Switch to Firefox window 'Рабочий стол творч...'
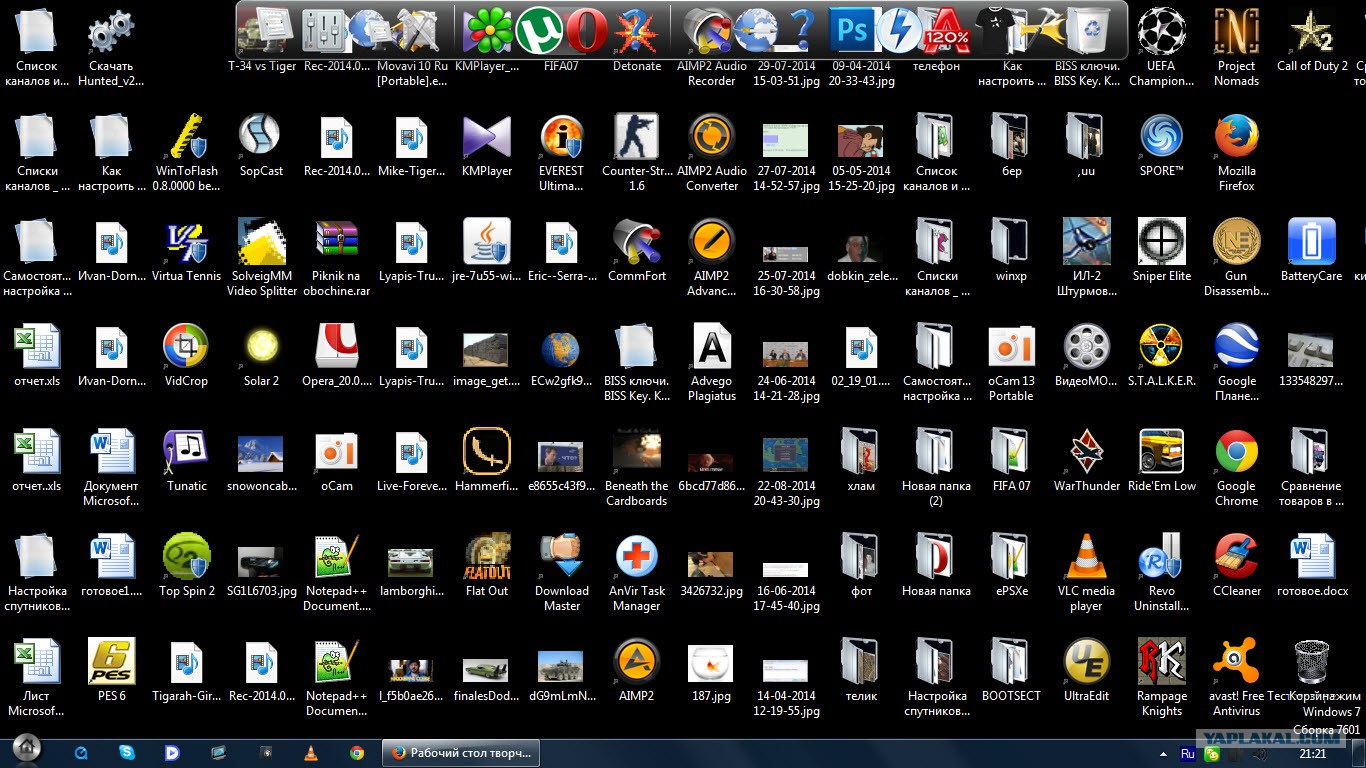This screenshot has height=768, width=1366. pyautogui.click(x=463, y=753)
